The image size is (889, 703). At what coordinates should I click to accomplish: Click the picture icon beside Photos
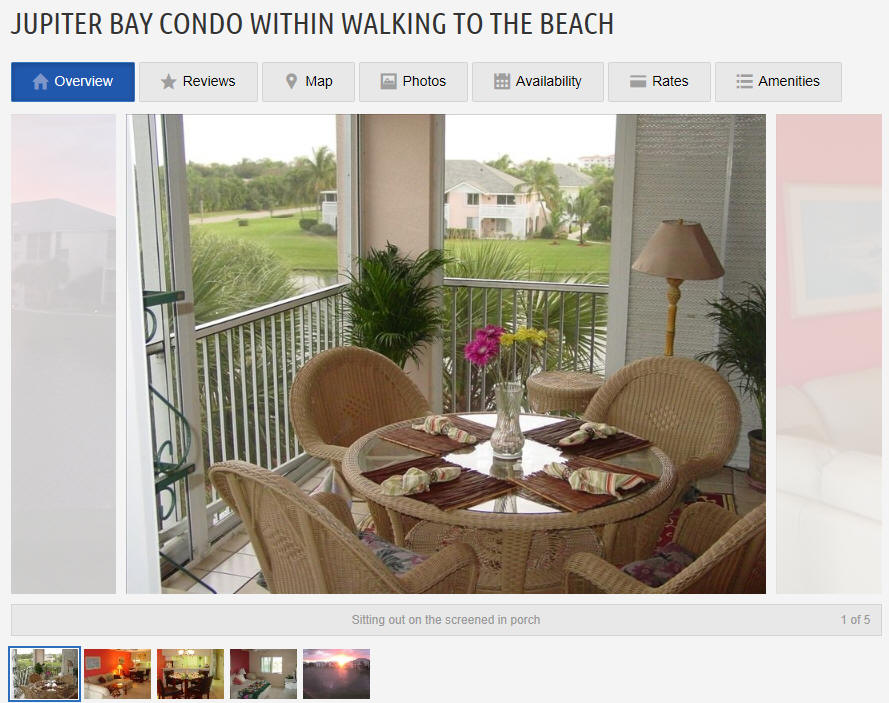[x=388, y=82]
